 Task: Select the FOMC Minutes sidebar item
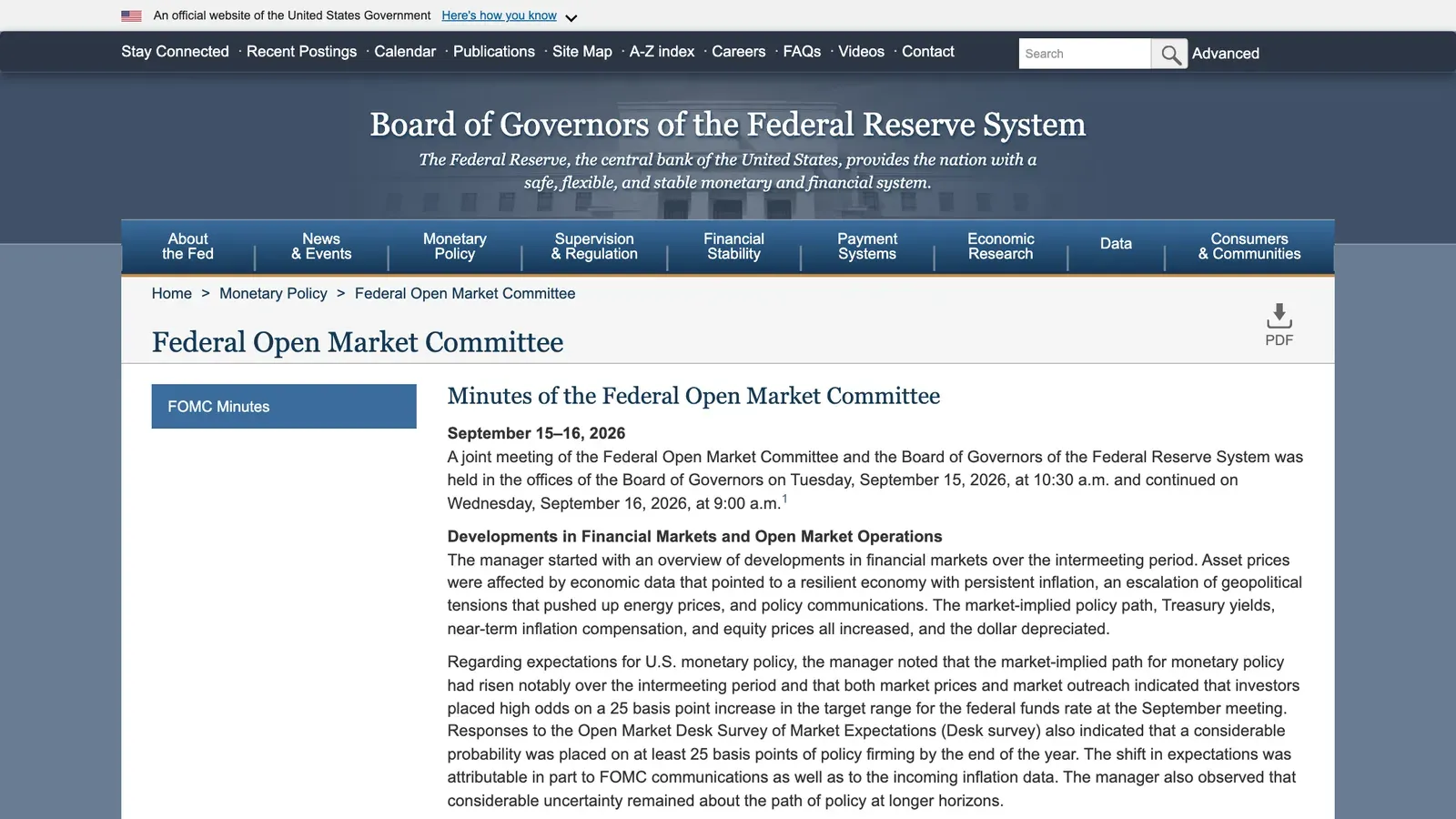click(x=284, y=407)
